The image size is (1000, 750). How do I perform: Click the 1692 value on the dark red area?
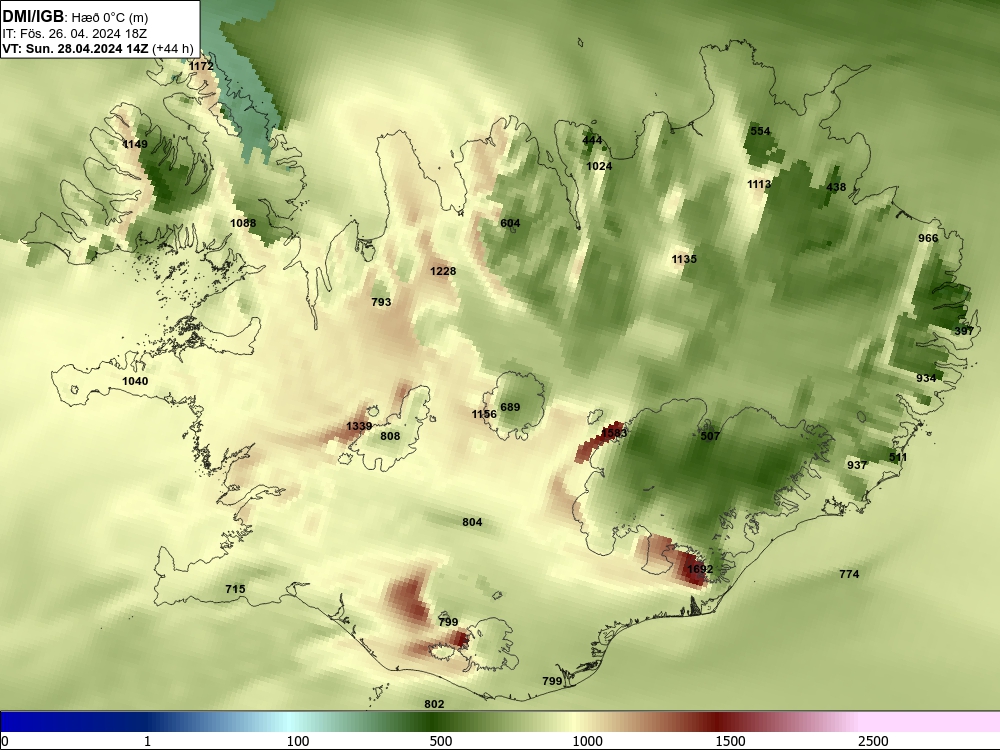click(x=700, y=569)
